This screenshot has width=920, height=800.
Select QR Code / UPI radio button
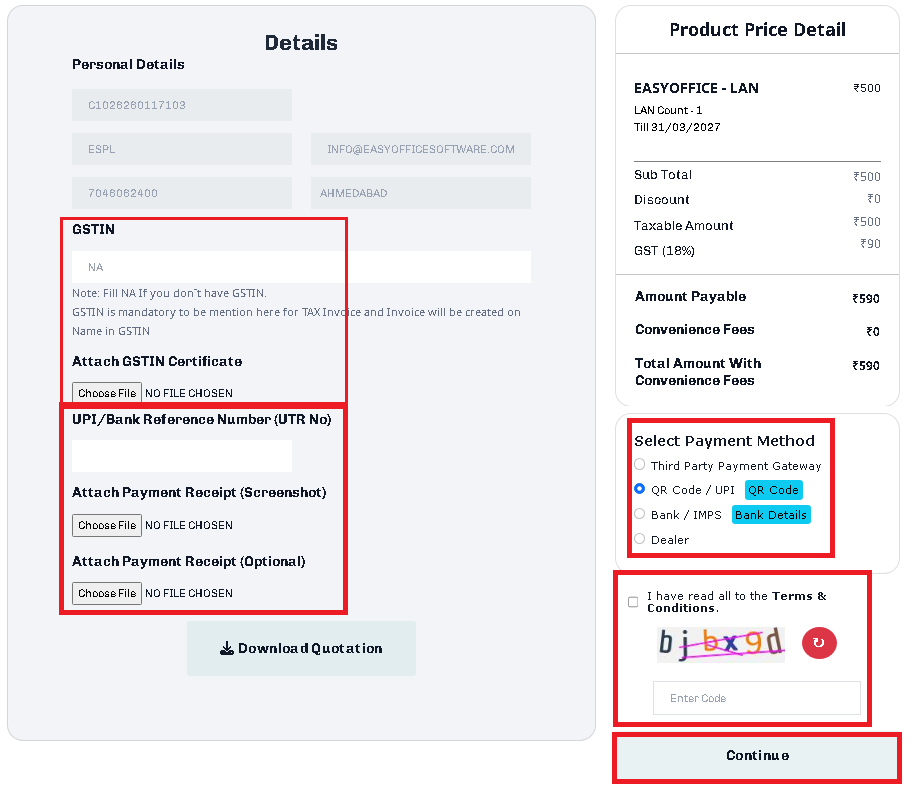pos(640,490)
